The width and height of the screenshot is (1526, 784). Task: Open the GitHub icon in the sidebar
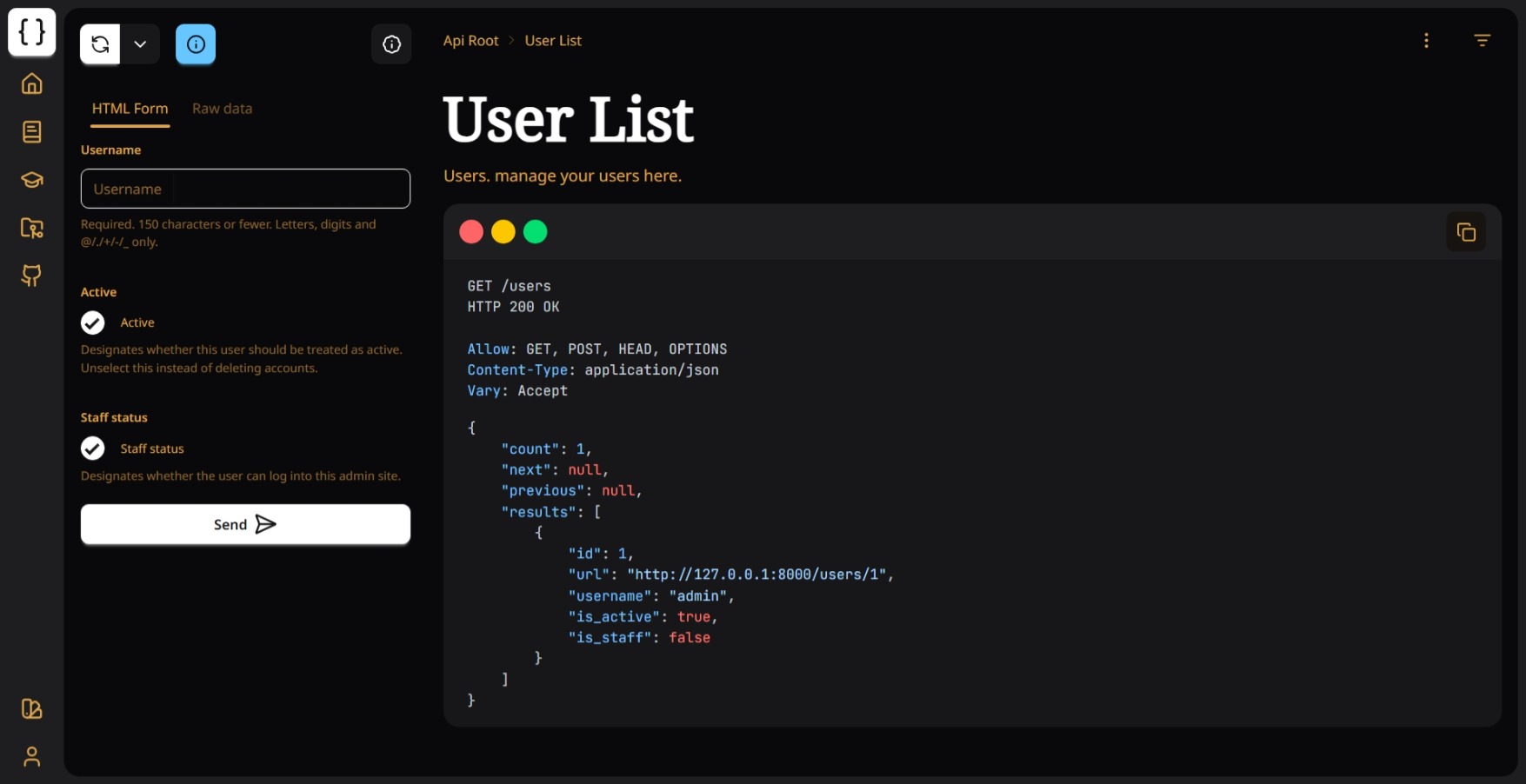tap(31, 276)
